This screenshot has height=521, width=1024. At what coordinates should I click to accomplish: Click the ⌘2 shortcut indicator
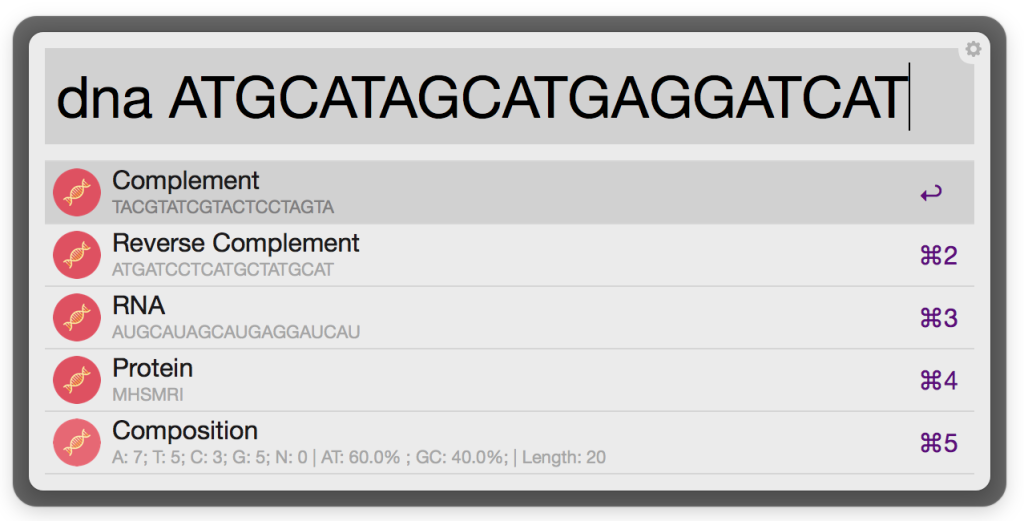(938, 256)
